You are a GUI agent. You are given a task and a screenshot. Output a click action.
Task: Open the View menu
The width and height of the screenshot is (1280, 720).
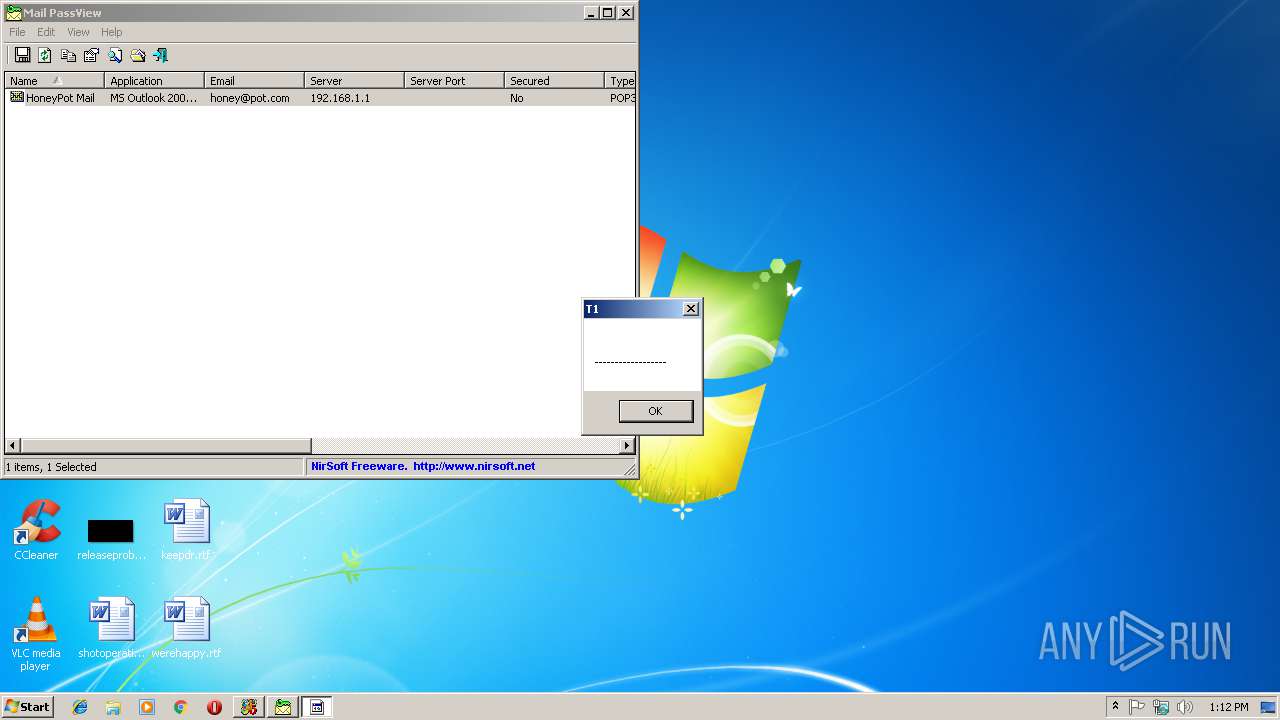coord(78,32)
